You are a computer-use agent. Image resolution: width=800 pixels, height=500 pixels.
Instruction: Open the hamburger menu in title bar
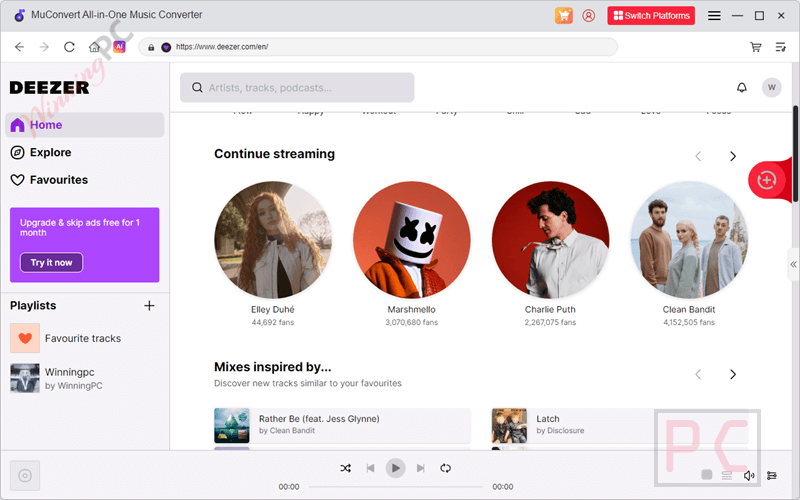click(714, 15)
